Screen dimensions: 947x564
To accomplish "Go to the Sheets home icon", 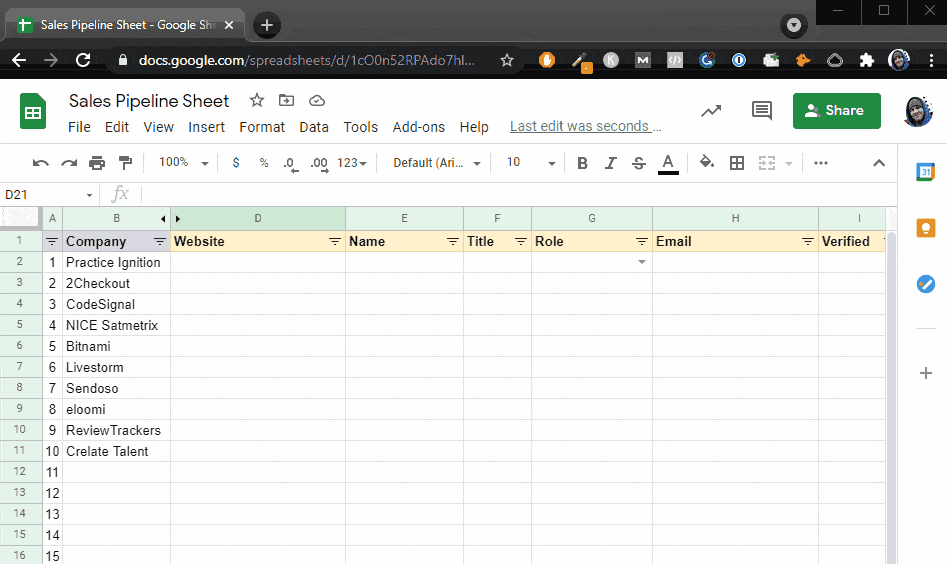I will (33, 111).
